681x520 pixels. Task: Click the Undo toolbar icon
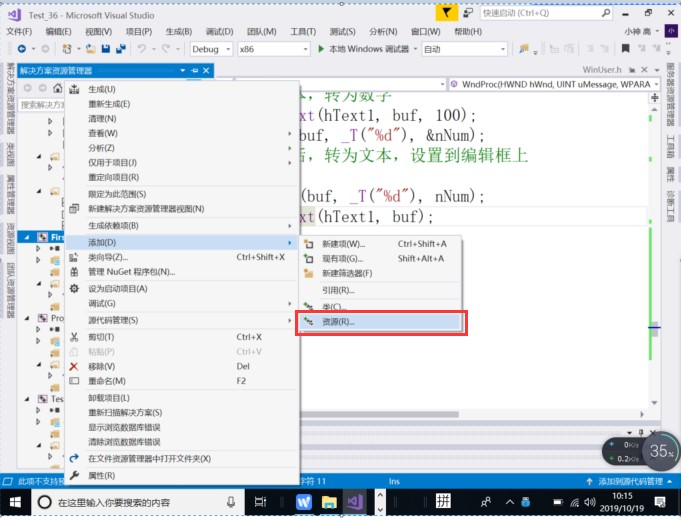point(142,49)
